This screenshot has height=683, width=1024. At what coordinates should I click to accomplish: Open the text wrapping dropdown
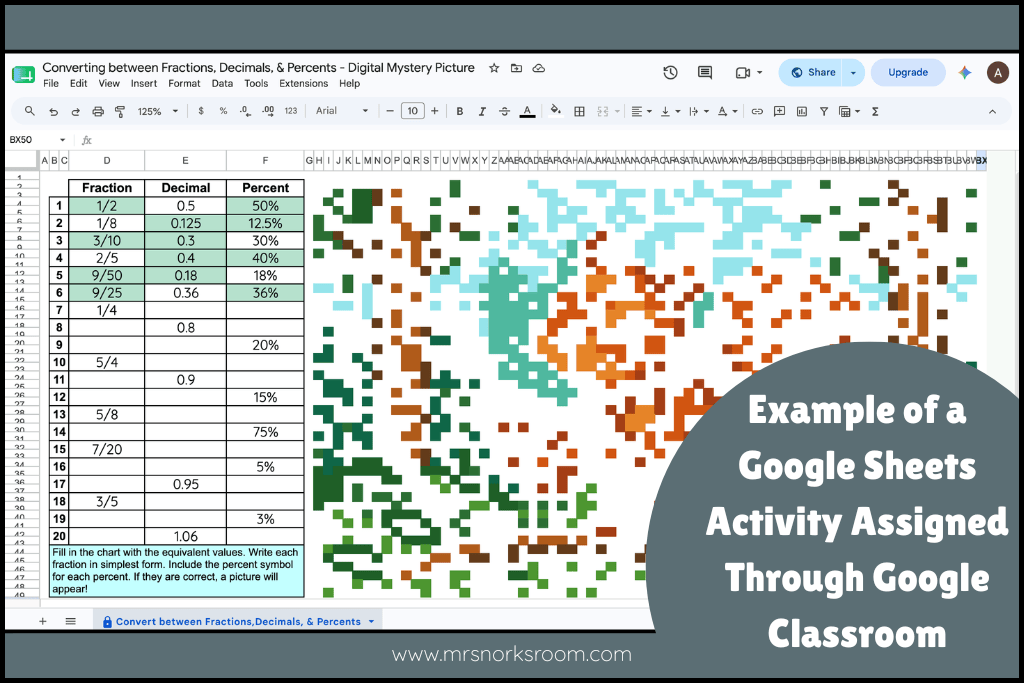pyautogui.click(x=699, y=112)
